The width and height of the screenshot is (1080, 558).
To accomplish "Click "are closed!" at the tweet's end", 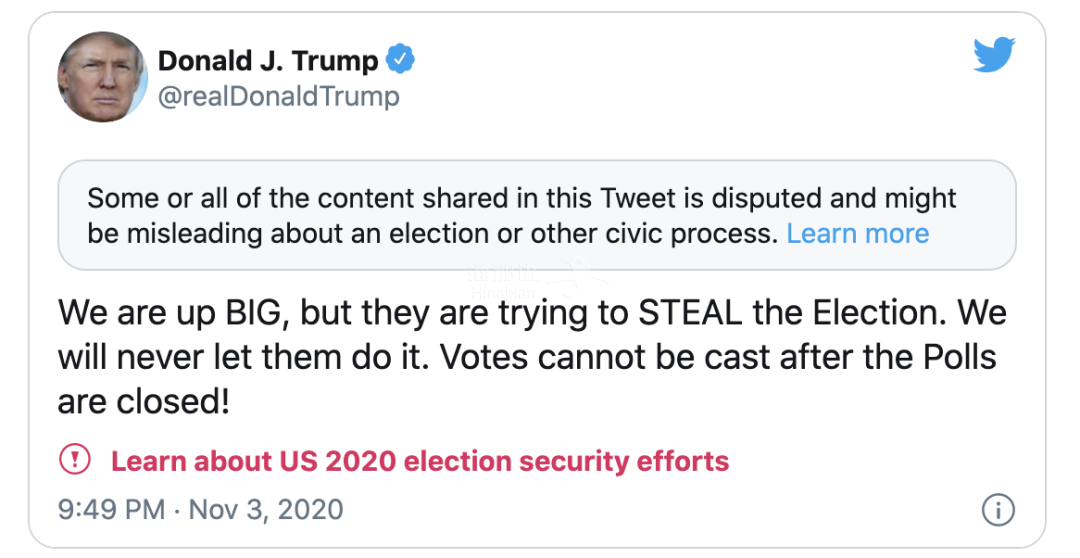I will click(x=143, y=402).
